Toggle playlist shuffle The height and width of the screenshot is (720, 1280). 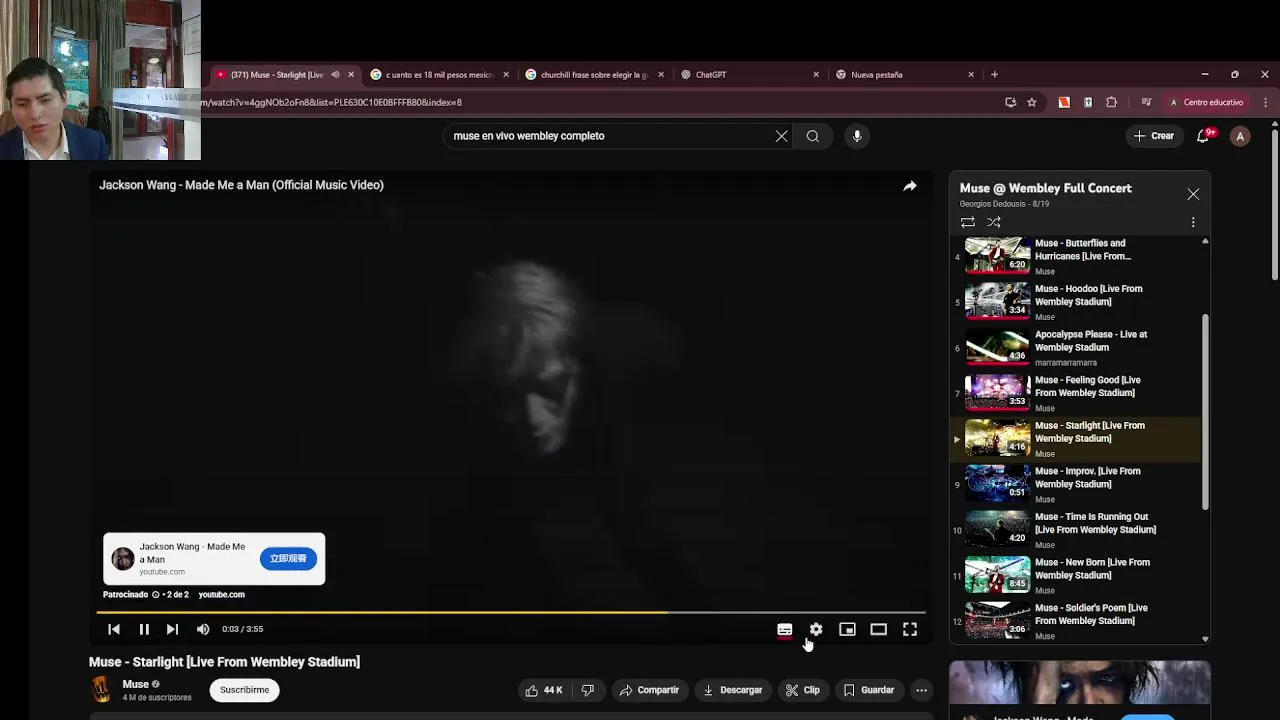point(994,222)
